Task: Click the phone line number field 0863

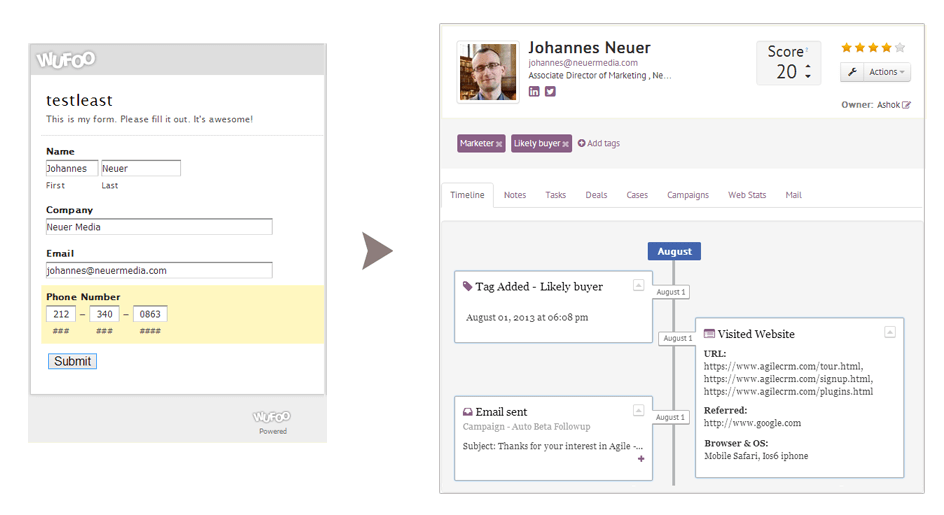Action: coord(150,314)
